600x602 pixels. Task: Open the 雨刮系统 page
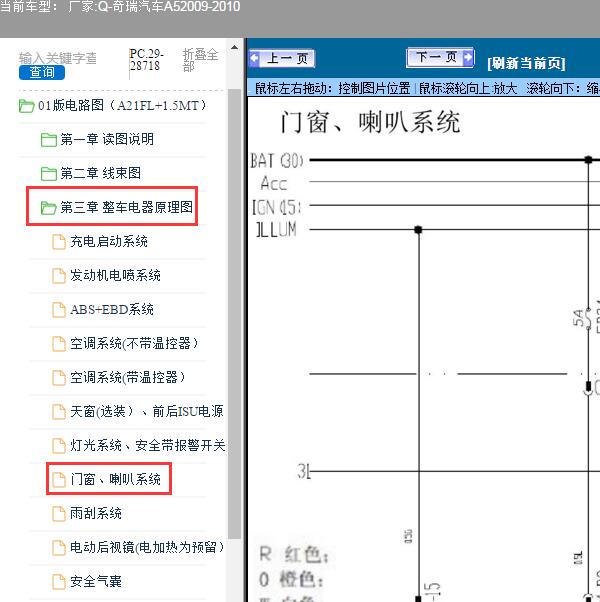tap(96, 513)
